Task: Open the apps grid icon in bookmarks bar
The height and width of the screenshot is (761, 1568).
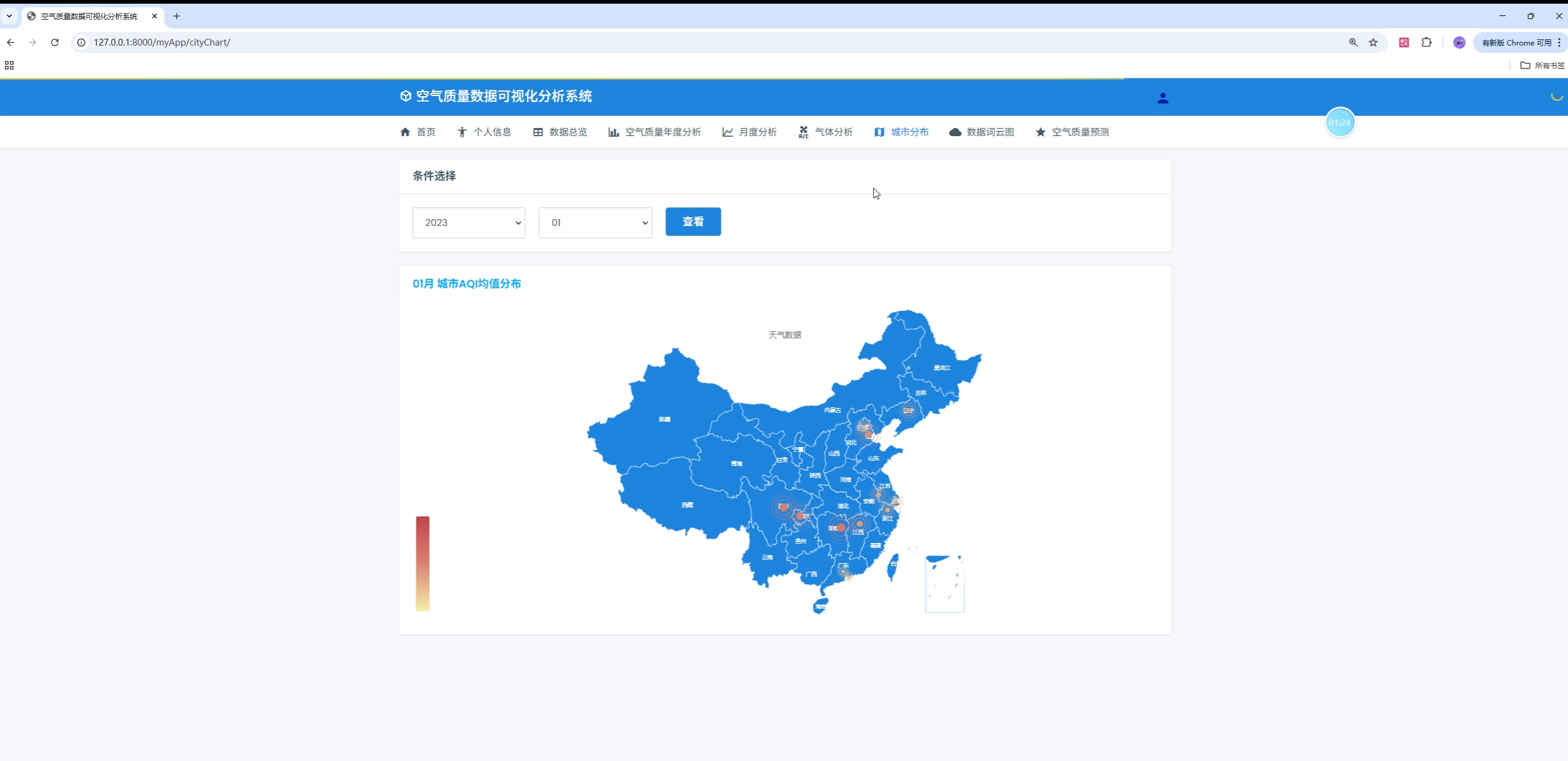Action: pyautogui.click(x=9, y=65)
